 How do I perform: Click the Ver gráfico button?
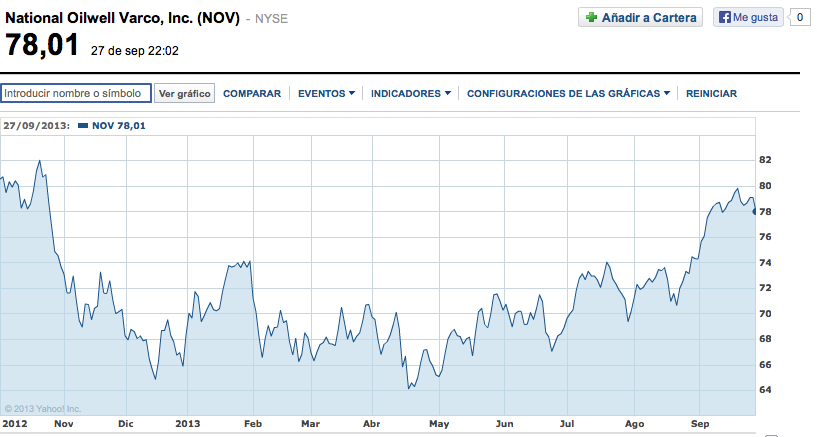point(184,93)
